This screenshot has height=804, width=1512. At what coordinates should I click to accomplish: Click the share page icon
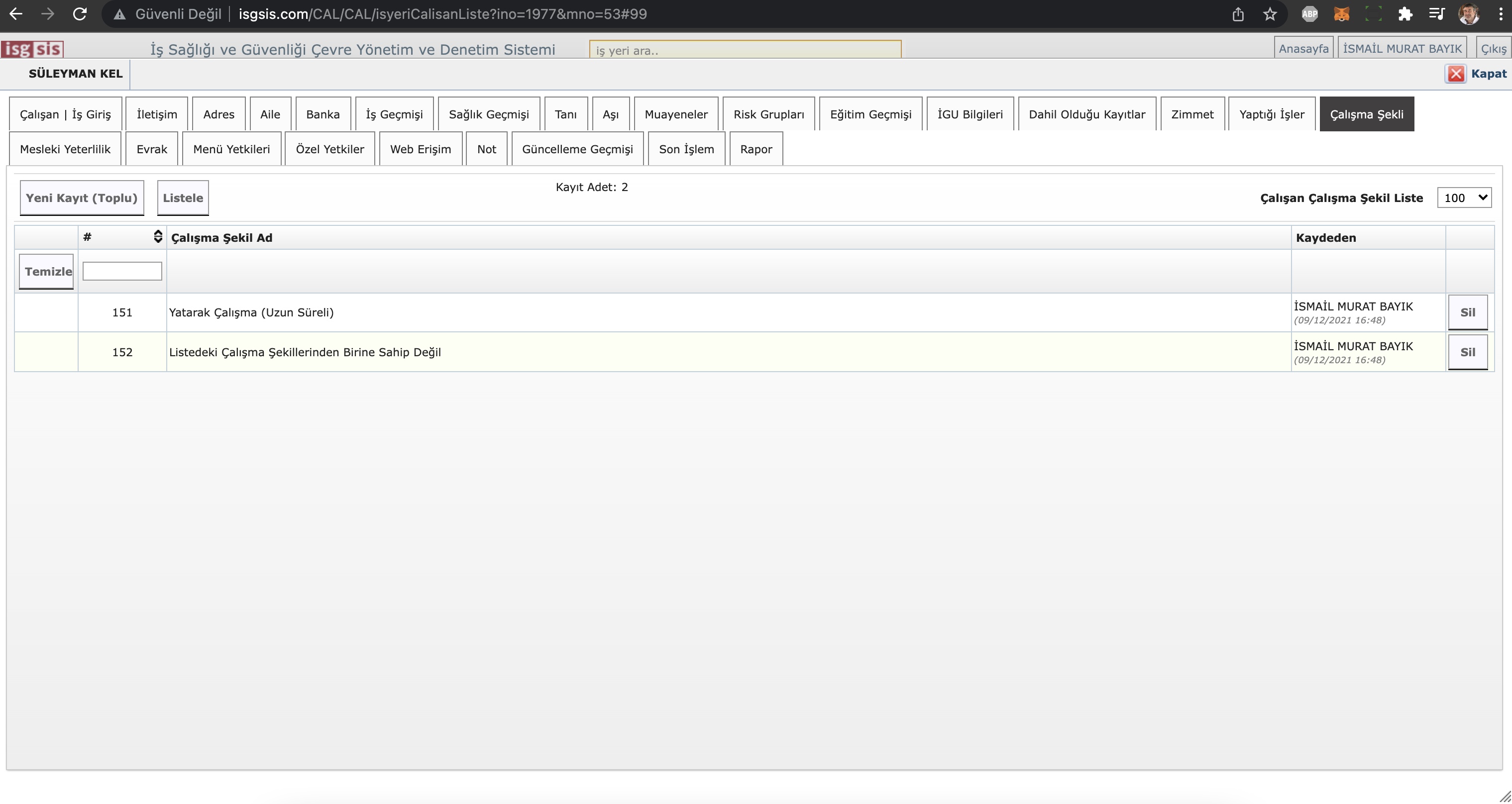point(1238,14)
